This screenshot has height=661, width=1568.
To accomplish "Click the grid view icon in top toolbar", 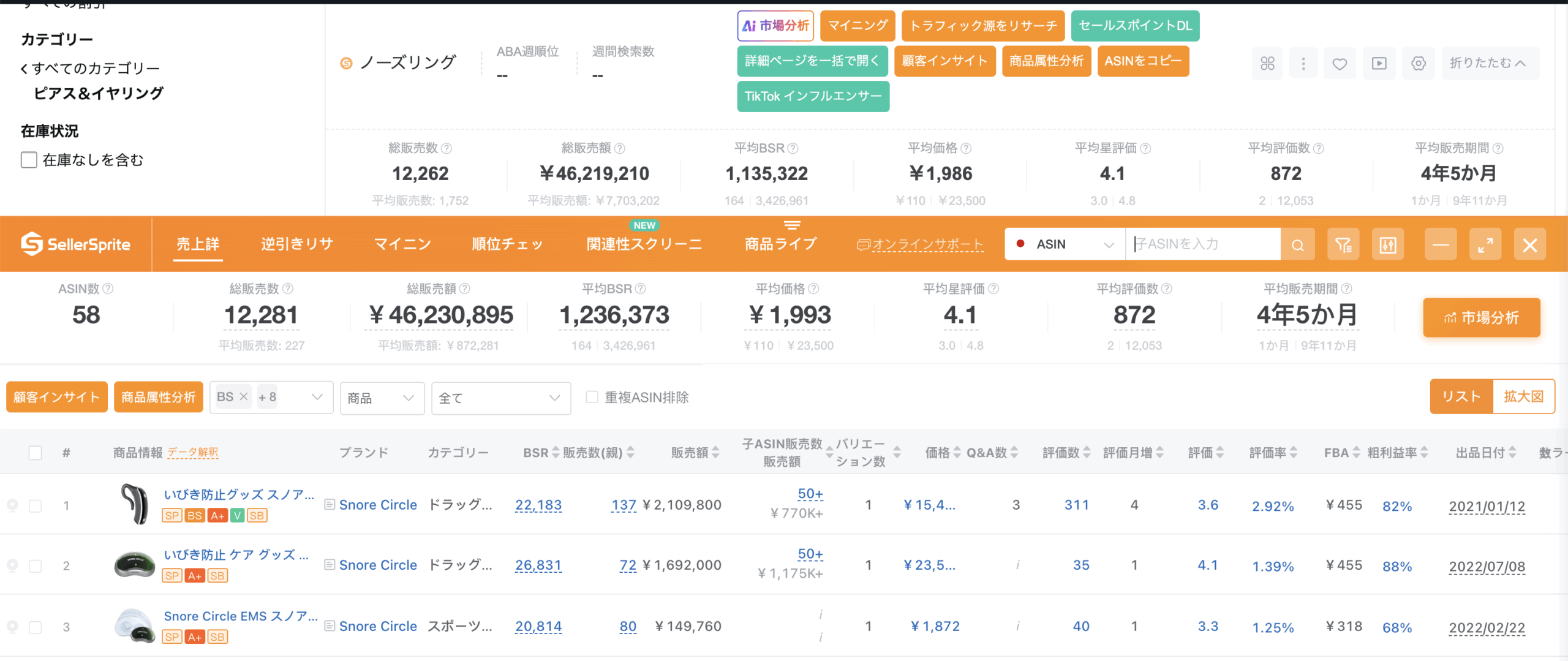I will [1267, 63].
